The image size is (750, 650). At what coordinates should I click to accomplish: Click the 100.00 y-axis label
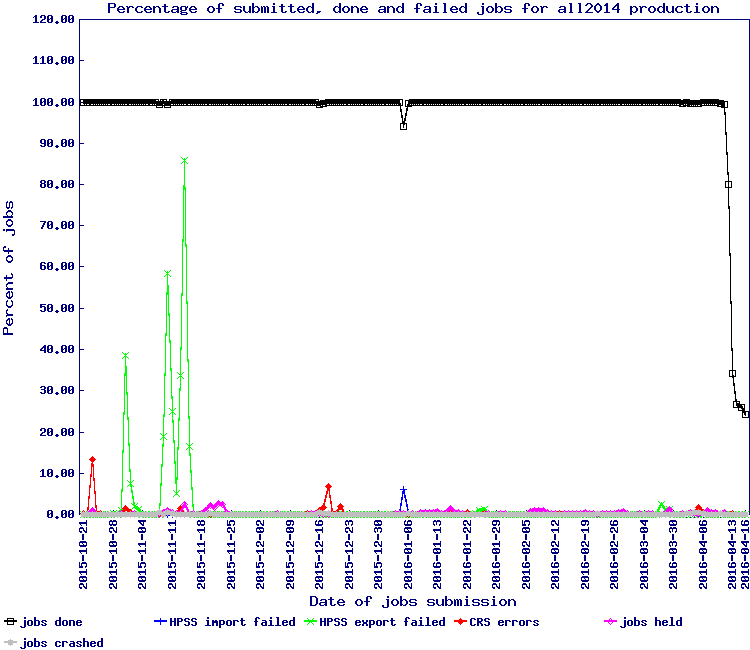click(54, 102)
